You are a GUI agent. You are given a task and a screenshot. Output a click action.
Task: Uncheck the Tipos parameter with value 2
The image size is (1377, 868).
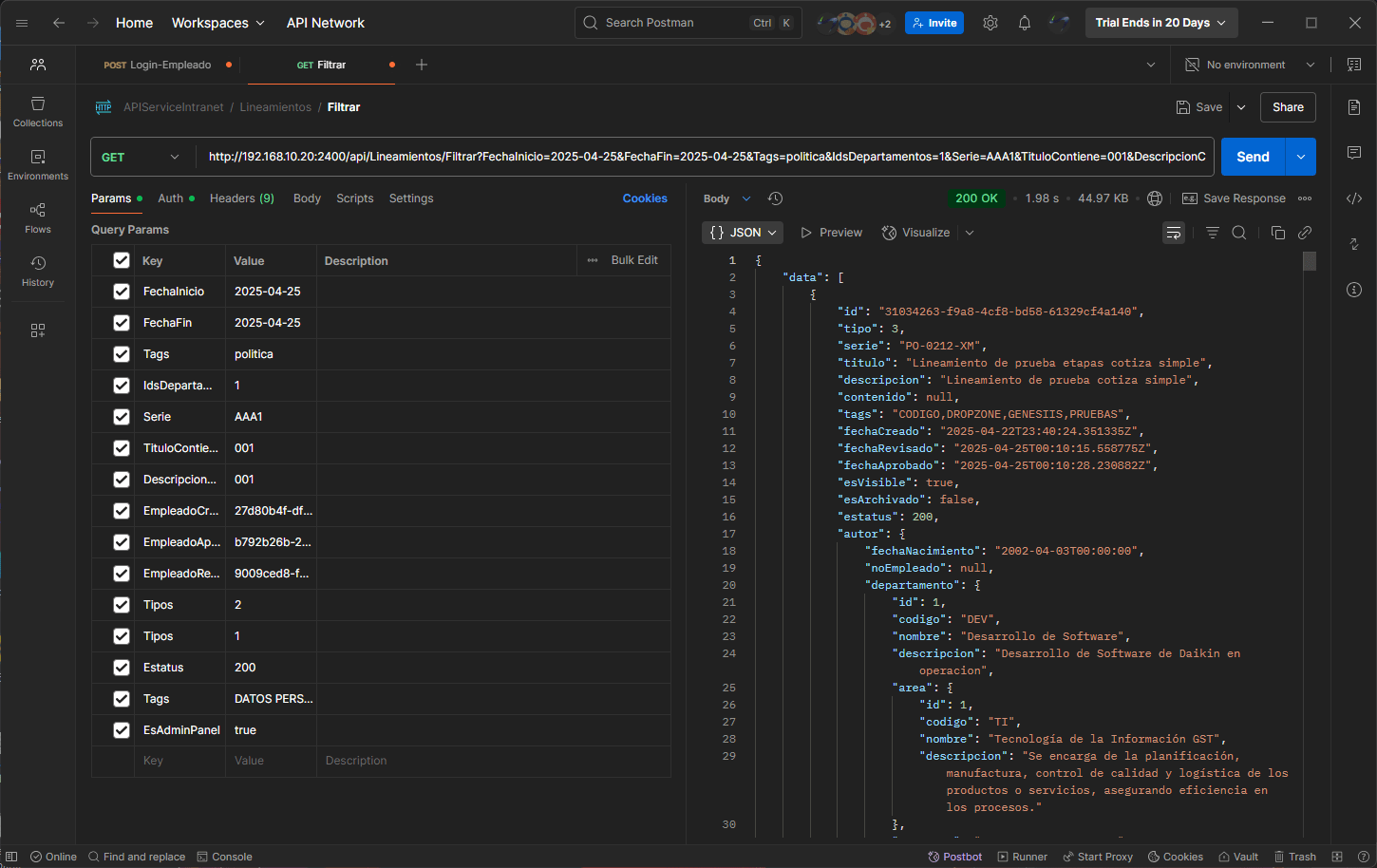pyautogui.click(x=122, y=605)
